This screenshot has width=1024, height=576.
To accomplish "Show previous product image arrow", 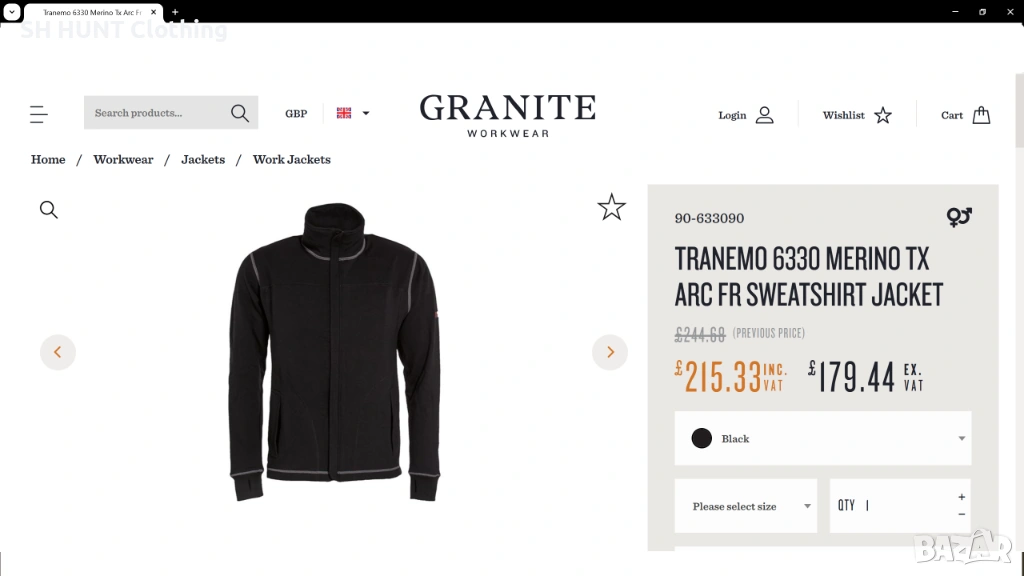I will (58, 352).
